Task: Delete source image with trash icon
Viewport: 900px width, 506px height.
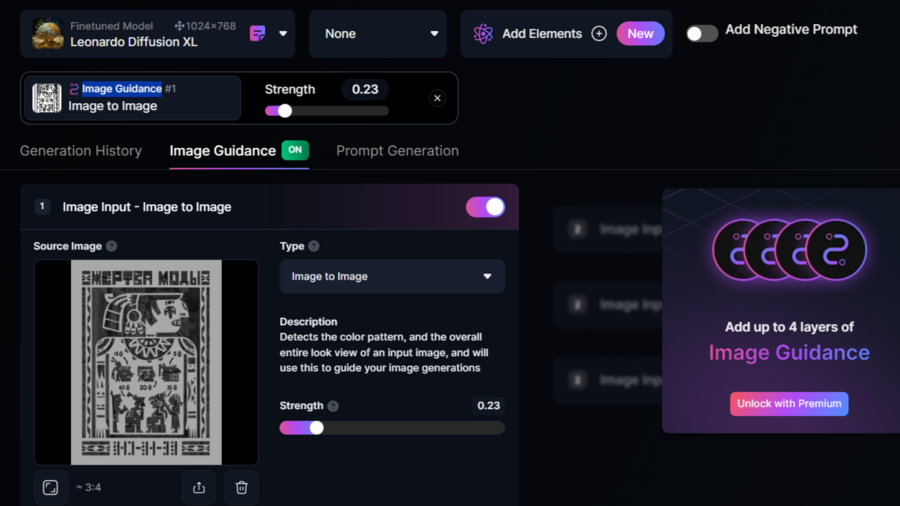Action: coord(242,488)
